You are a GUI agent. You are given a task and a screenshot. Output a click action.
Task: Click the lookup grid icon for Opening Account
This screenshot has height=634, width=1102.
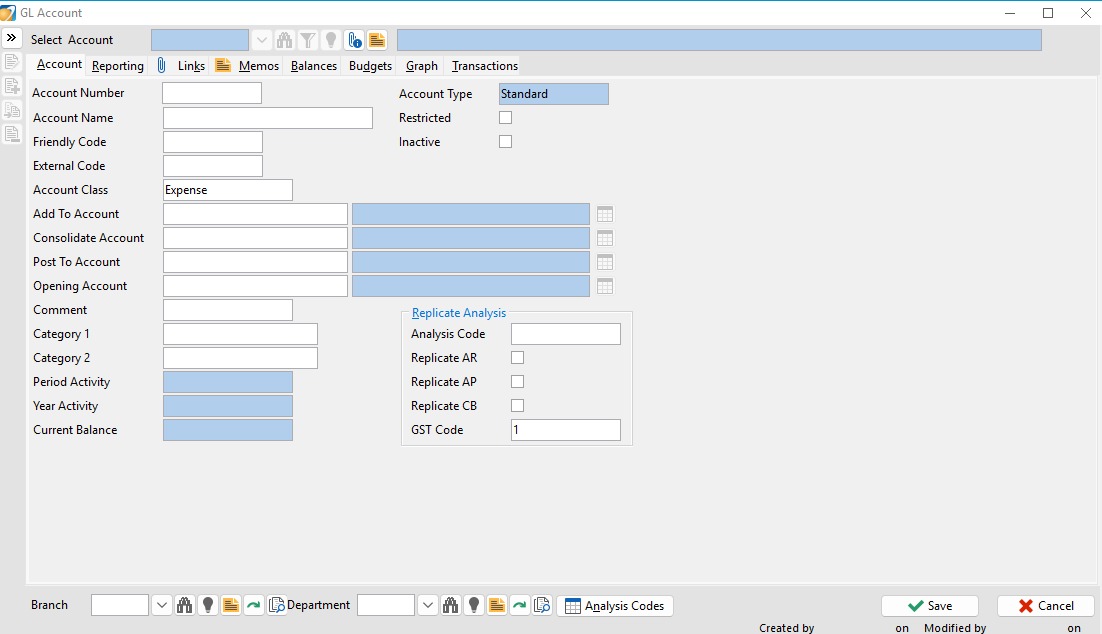(x=604, y=286)
